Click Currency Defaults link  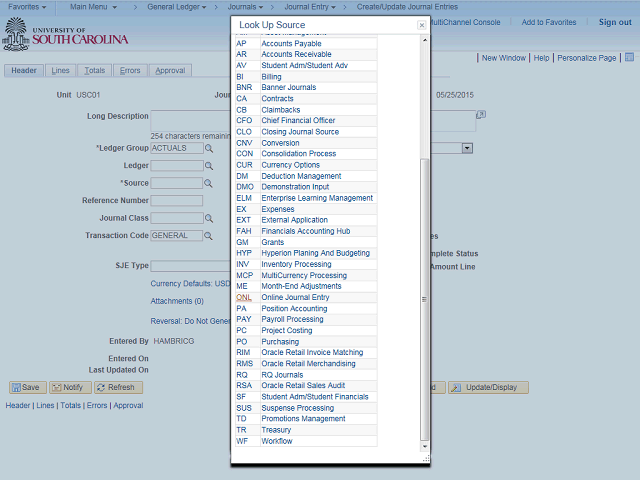click(190, 284)
